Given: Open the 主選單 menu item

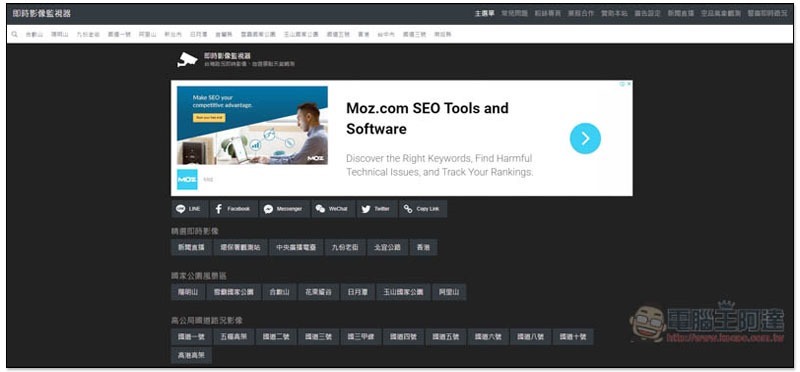Looking at the screenshot, I should (484, 14).
